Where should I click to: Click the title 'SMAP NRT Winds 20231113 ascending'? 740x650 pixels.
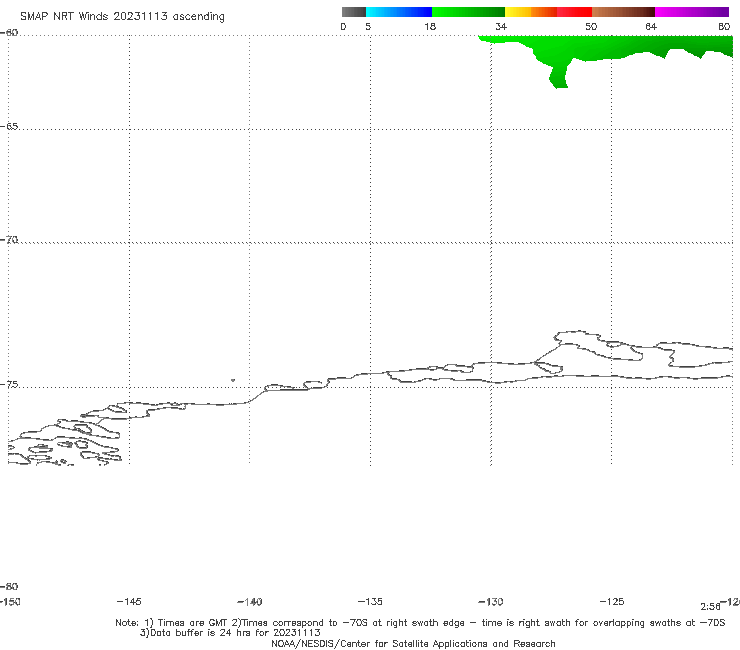coord(122,17)
